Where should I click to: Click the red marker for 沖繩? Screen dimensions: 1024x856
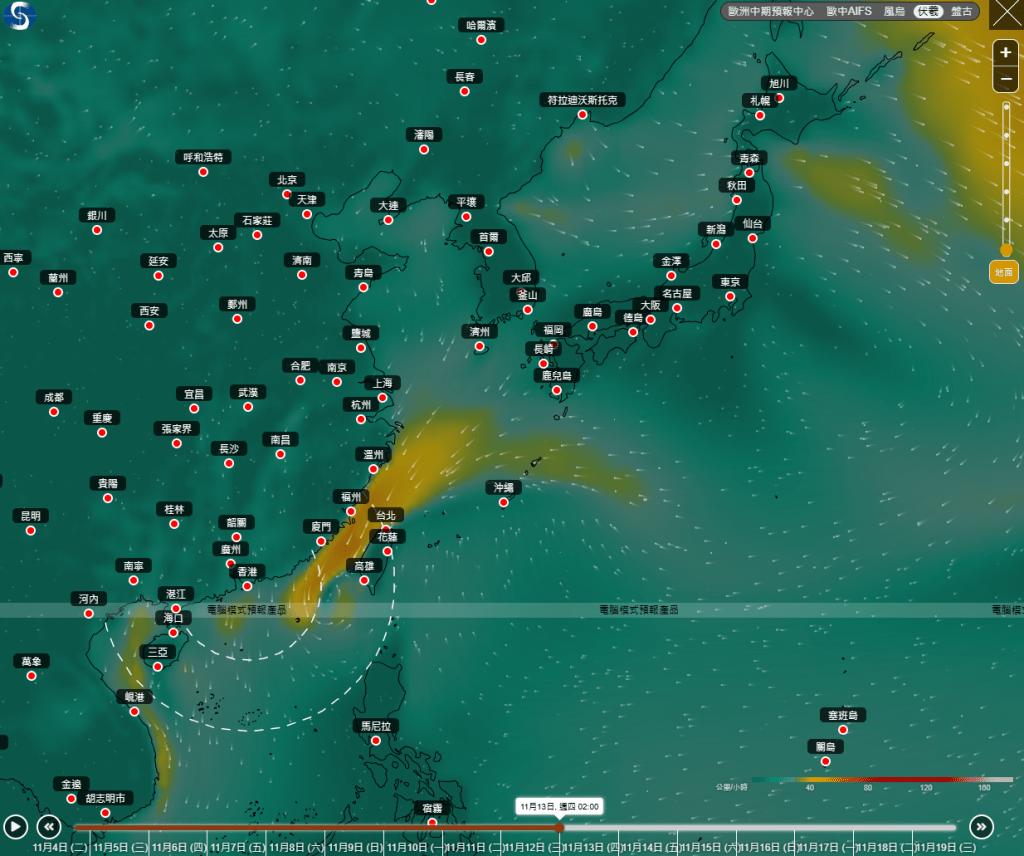[503, 502]
